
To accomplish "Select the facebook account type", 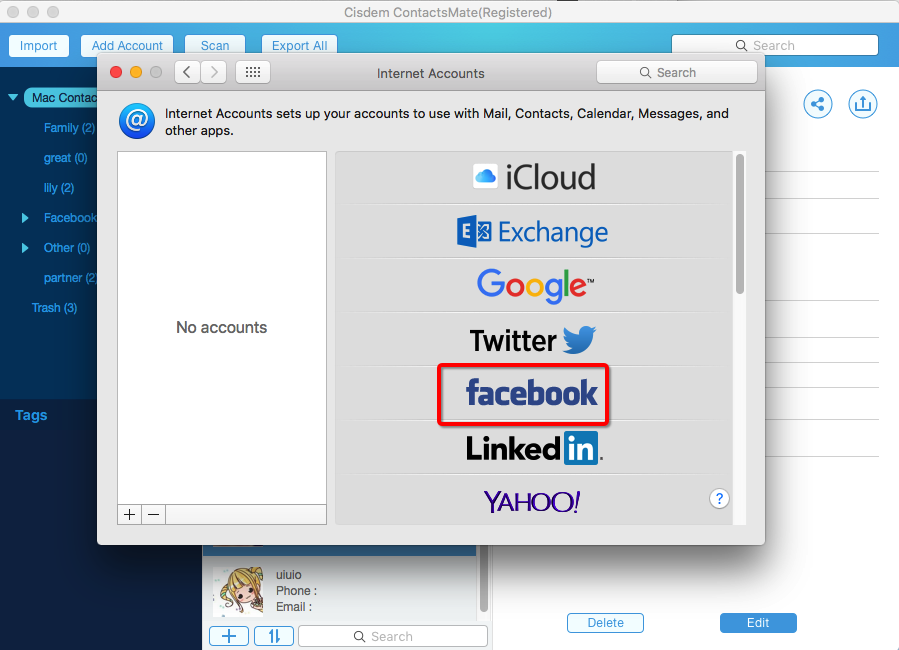I will (x=534, y=393).
